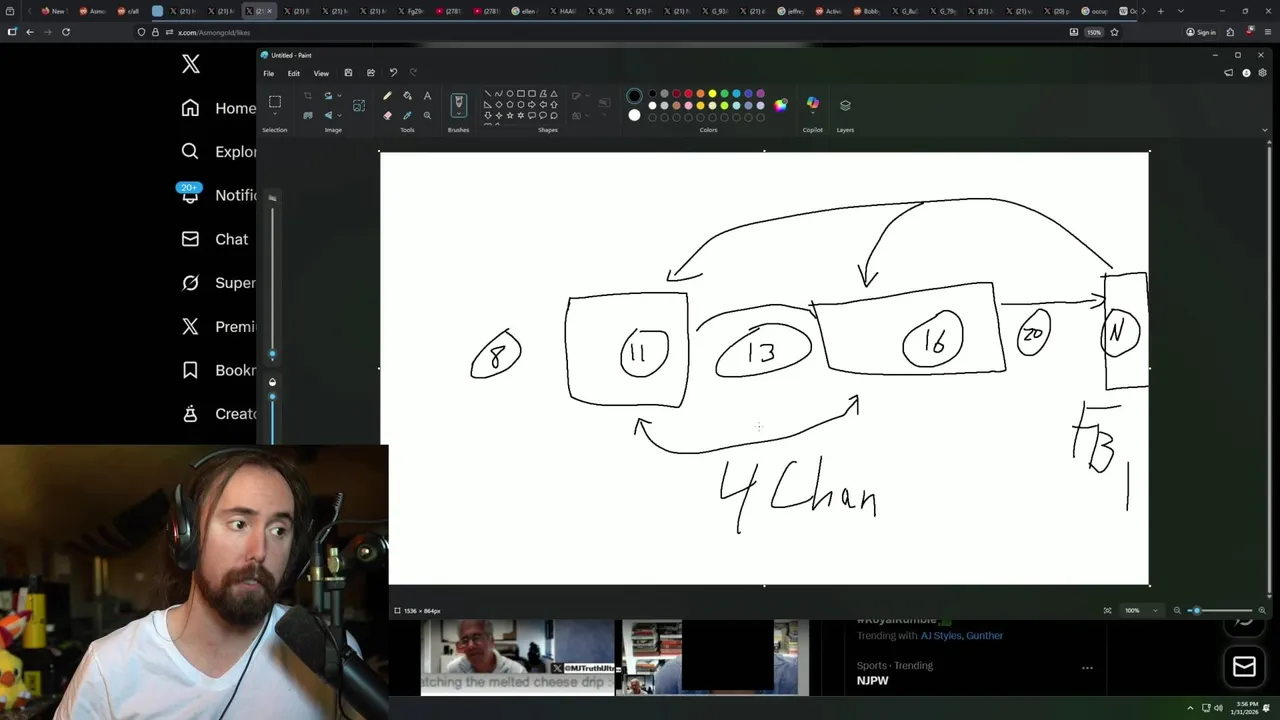Select the Color picker eyedropper tool

click(407, 115)
